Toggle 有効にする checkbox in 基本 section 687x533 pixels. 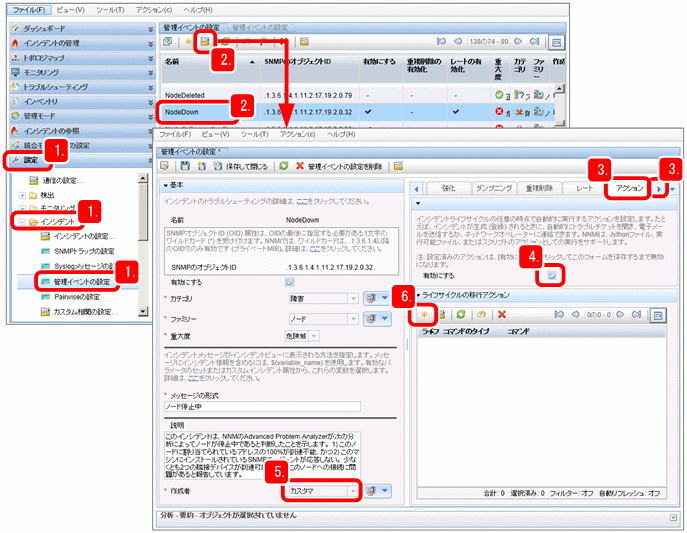290,282
